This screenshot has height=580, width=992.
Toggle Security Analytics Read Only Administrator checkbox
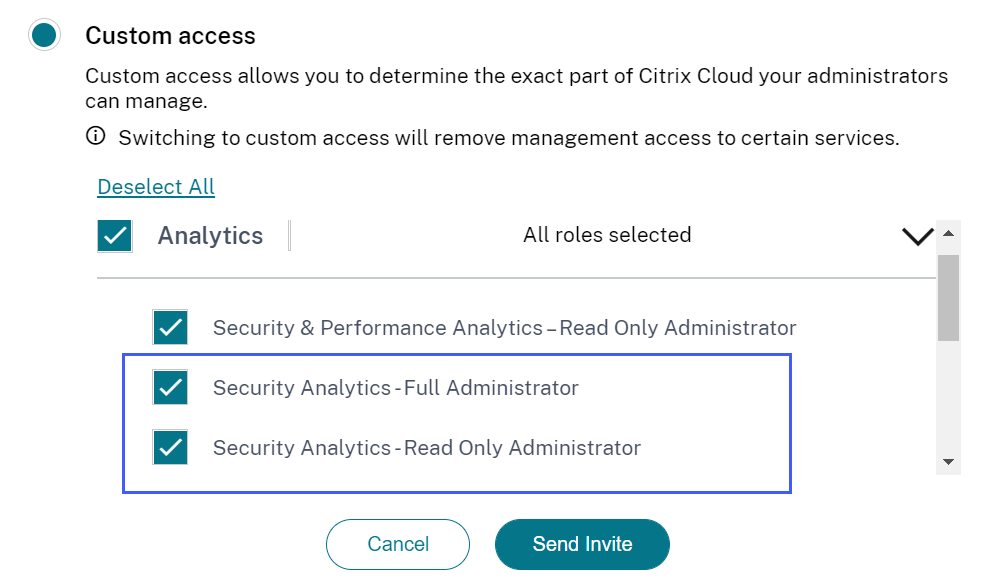tap(171, 447)
